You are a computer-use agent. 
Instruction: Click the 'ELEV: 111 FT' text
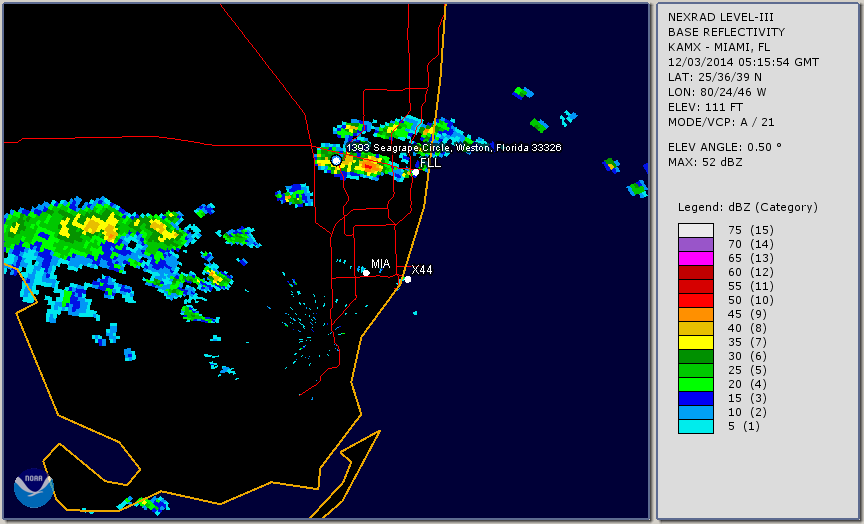click(x=705, y=107)
